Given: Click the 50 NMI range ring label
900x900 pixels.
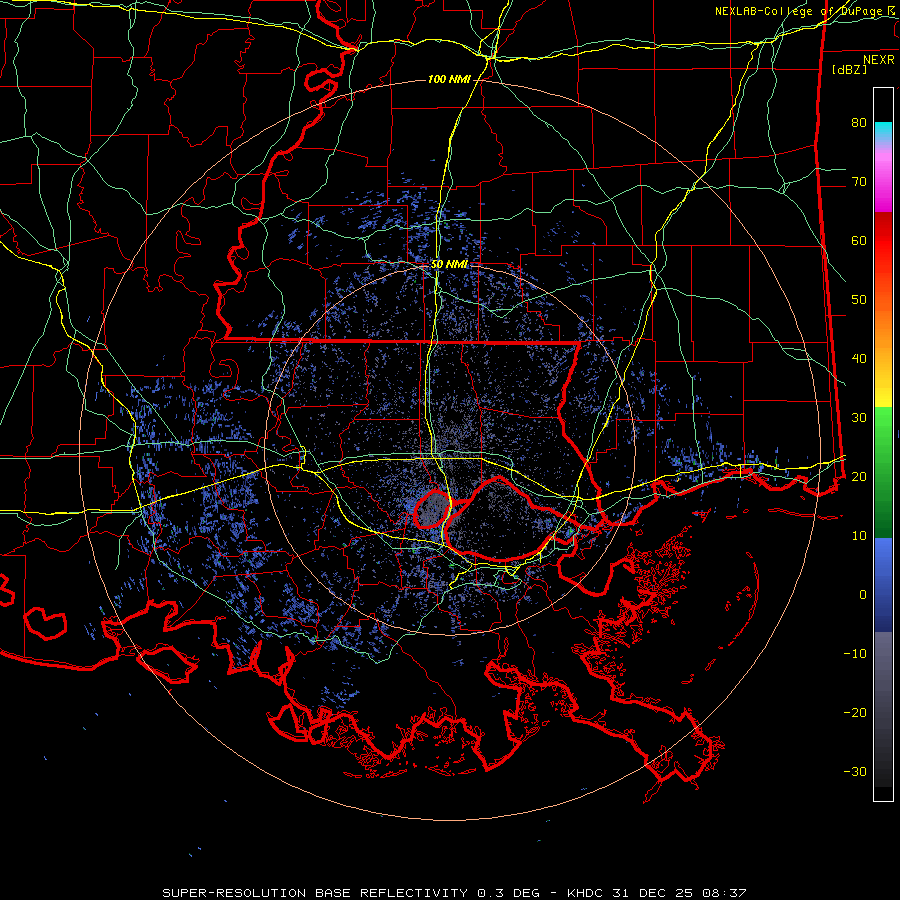Looking at the screenshot, I should pyautogui.click(x=449, y=265).
